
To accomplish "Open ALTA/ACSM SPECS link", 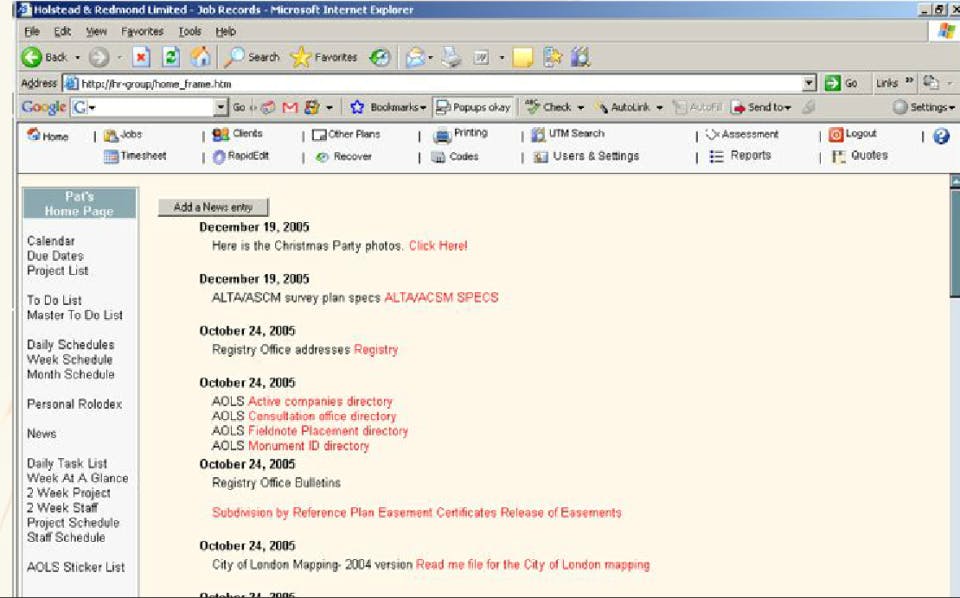I will [x=441, y=298].
